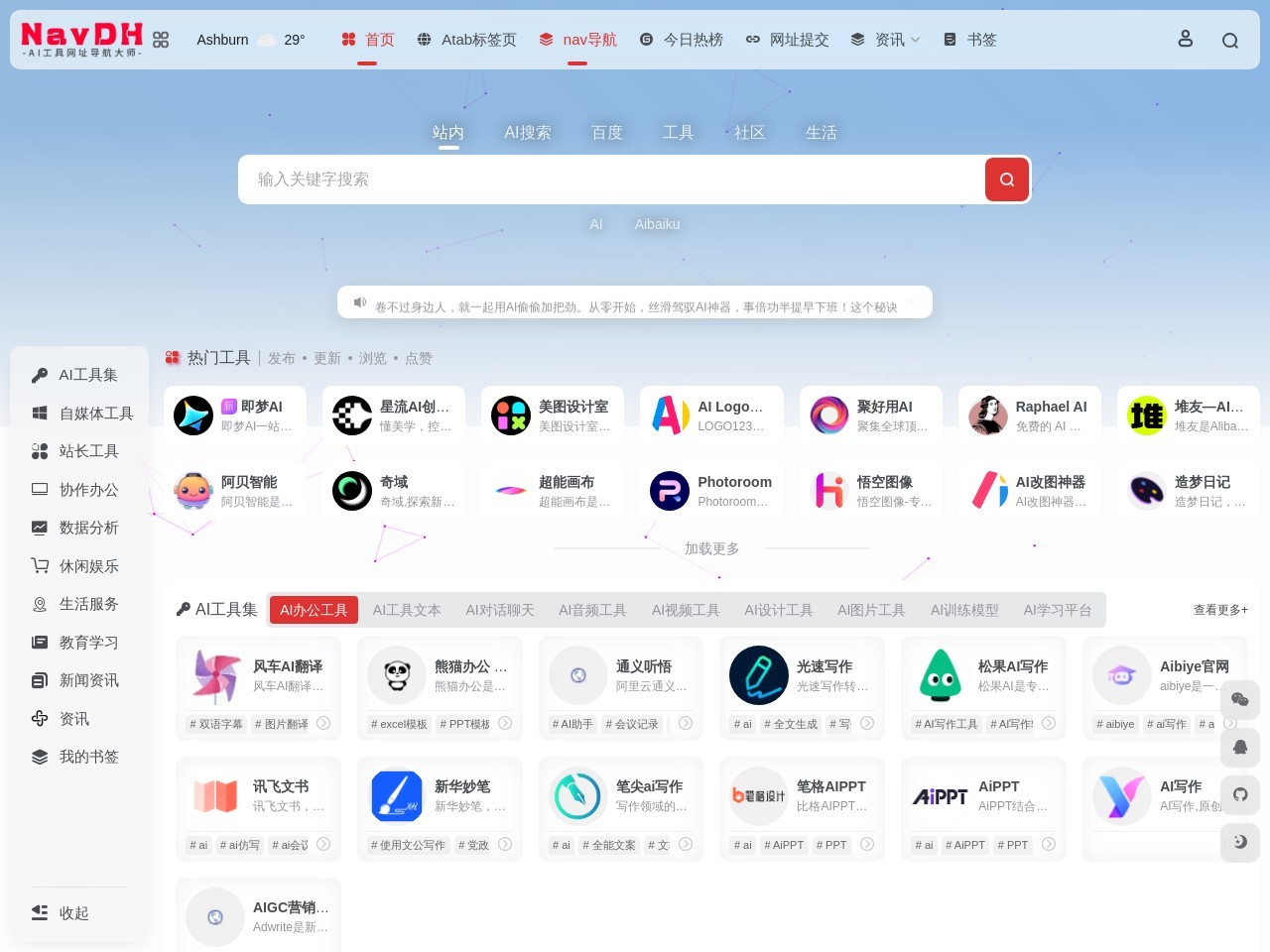The height and width of the screenshot is (952, 1270).
Task: Open 讯飞文书 icon
Action: (x=215, y=795)
